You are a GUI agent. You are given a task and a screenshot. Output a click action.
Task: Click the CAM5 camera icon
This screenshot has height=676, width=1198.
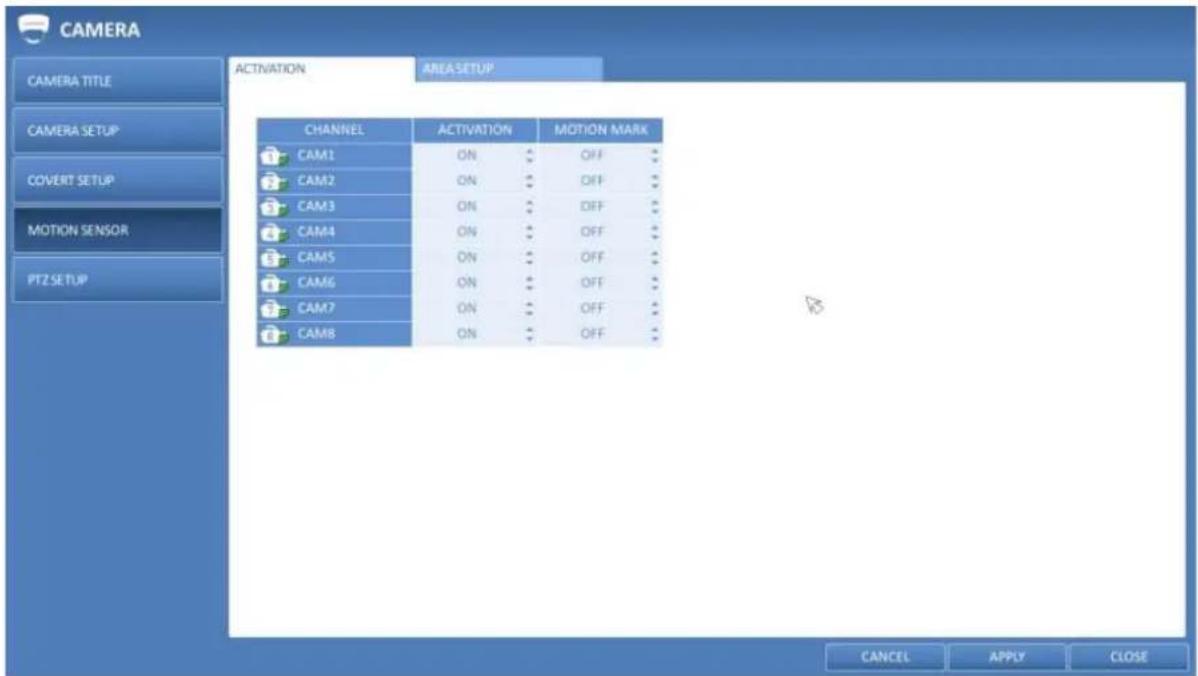click(274, 258)
